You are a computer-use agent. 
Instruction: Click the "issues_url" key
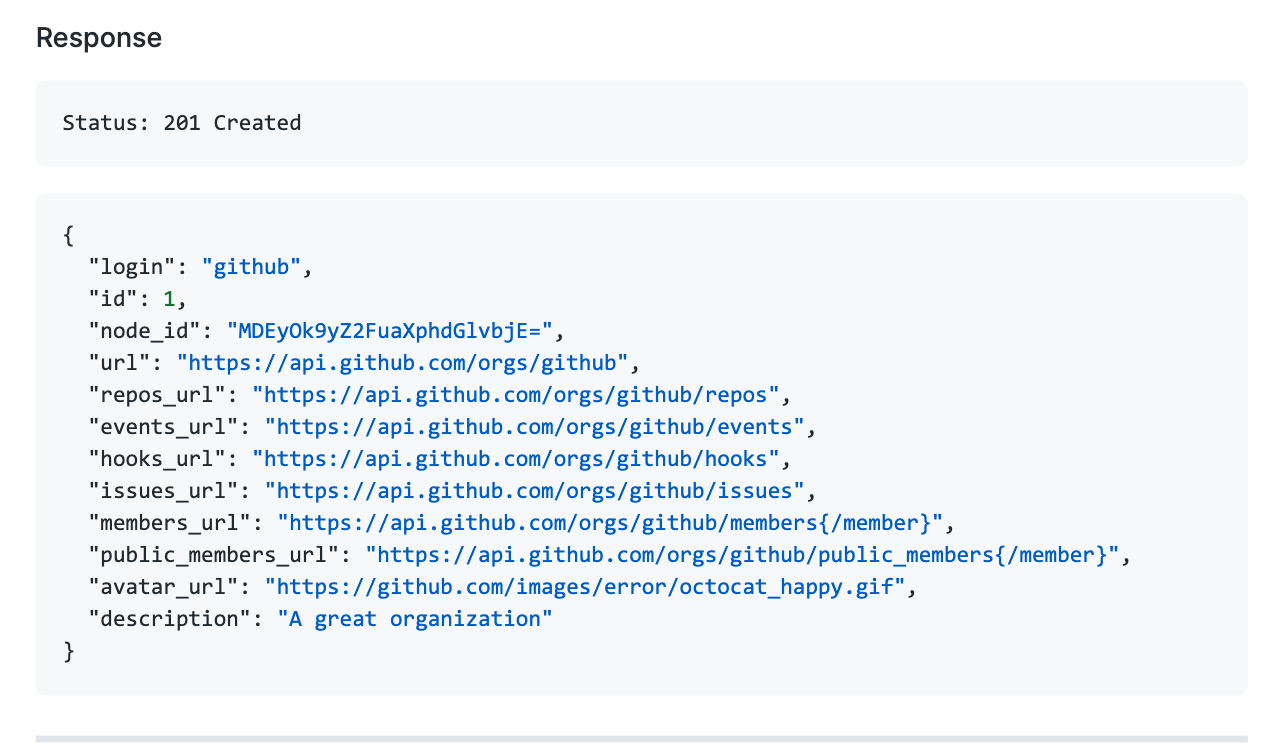(163, 491)
